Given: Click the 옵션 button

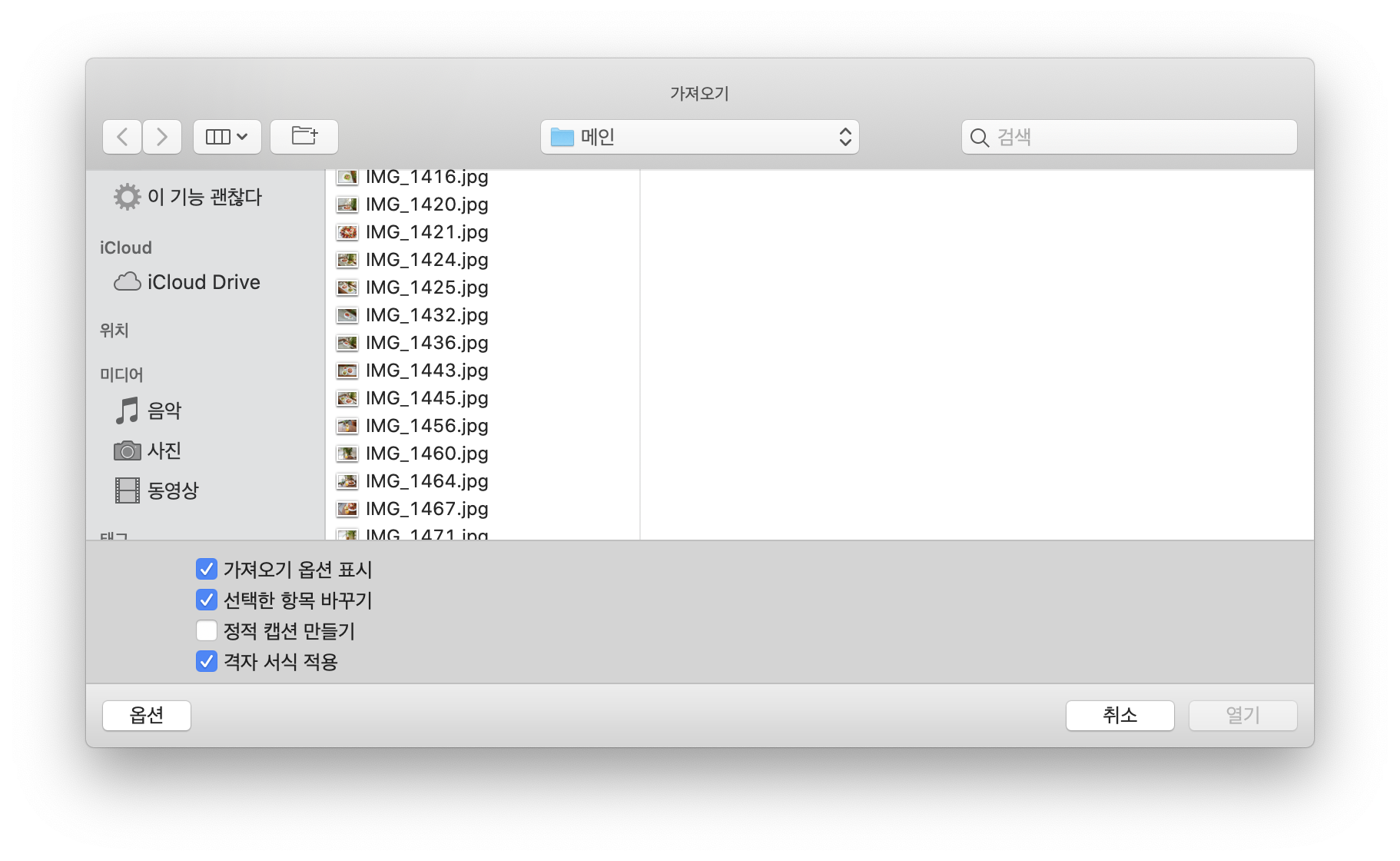Looking at the screenshot, I should click(x=147, y=715).
